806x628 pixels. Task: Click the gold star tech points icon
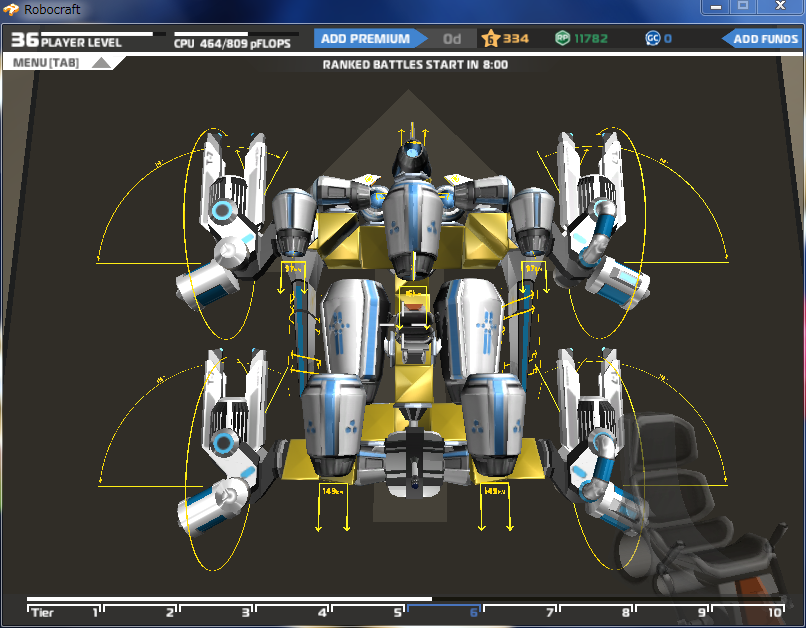490,39
